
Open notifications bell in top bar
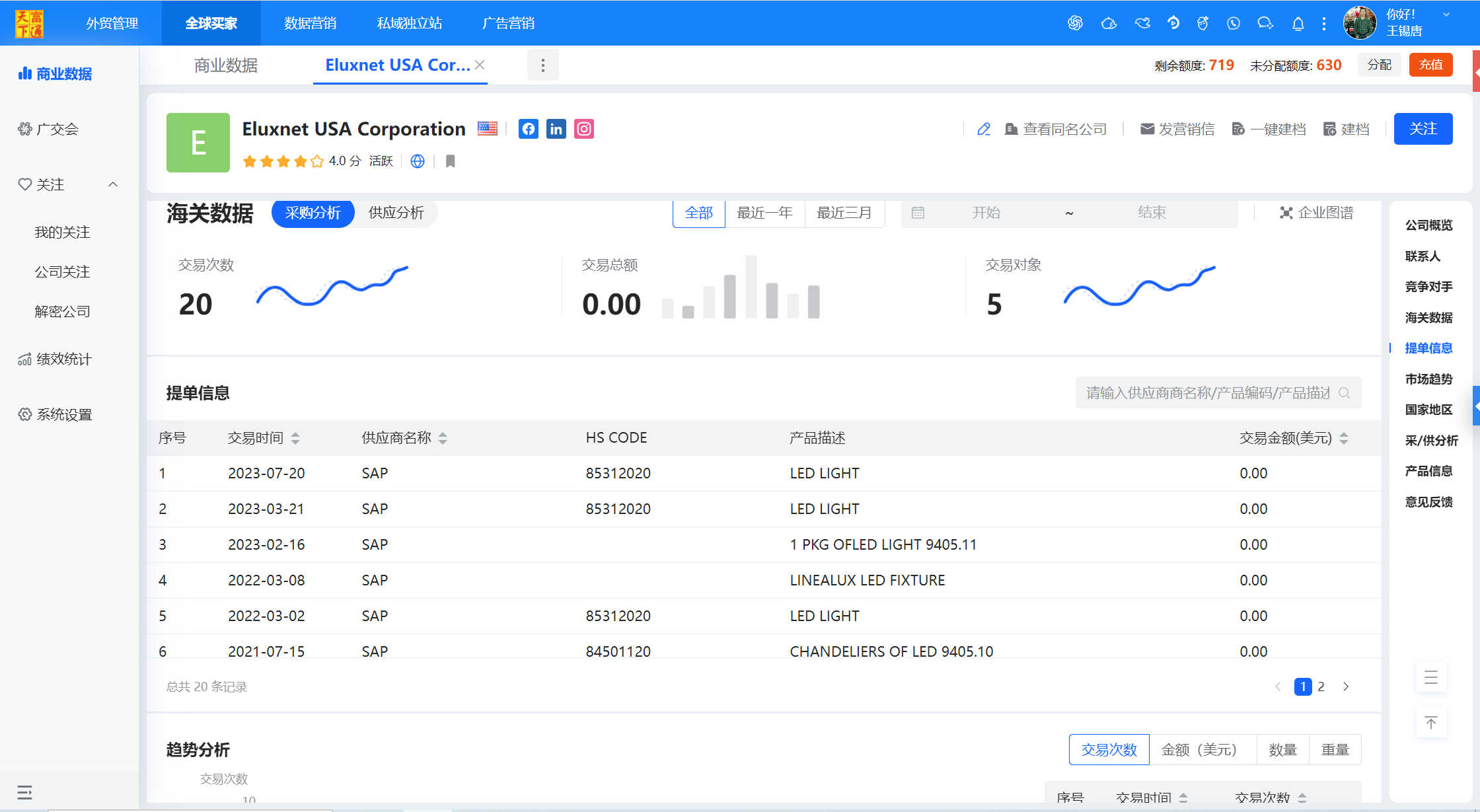1298,24
